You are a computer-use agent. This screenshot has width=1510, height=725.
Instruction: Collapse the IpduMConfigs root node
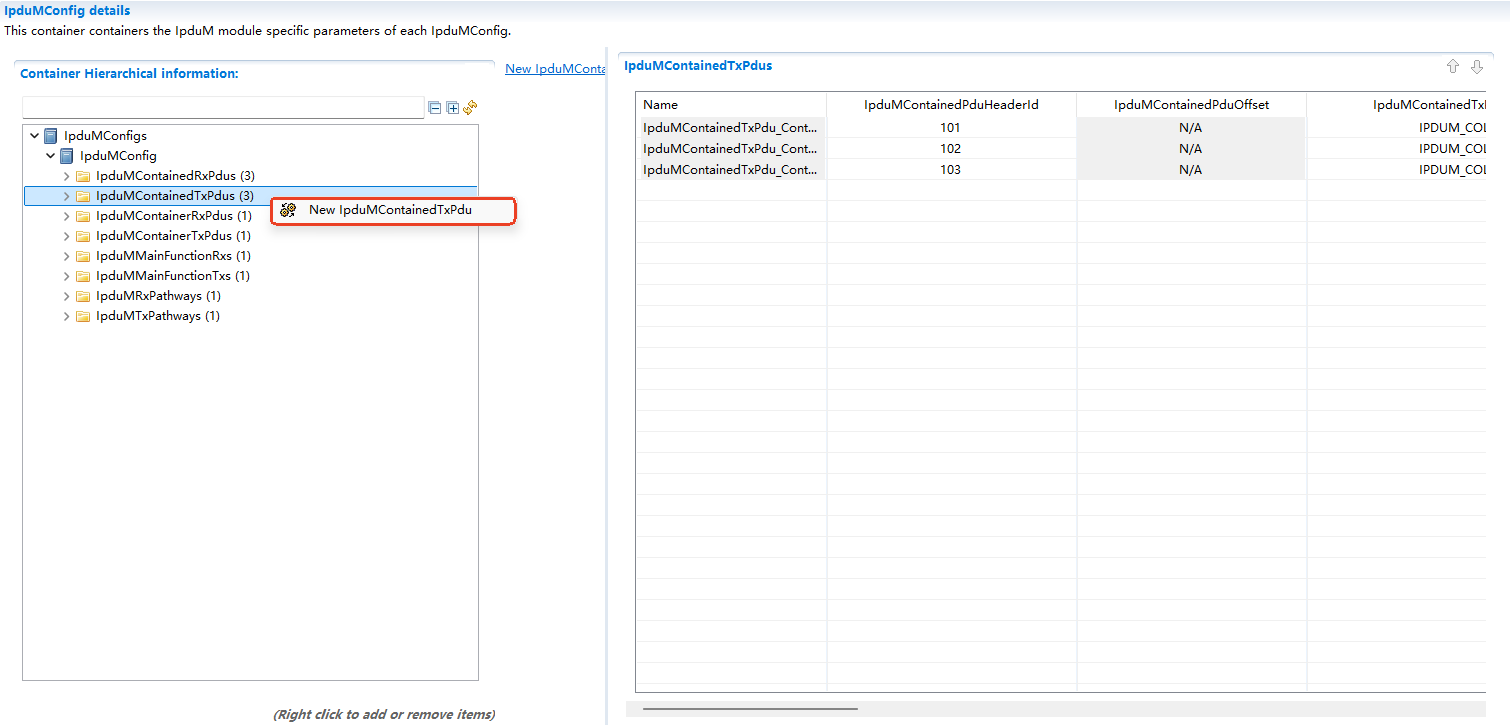(35, 136)
